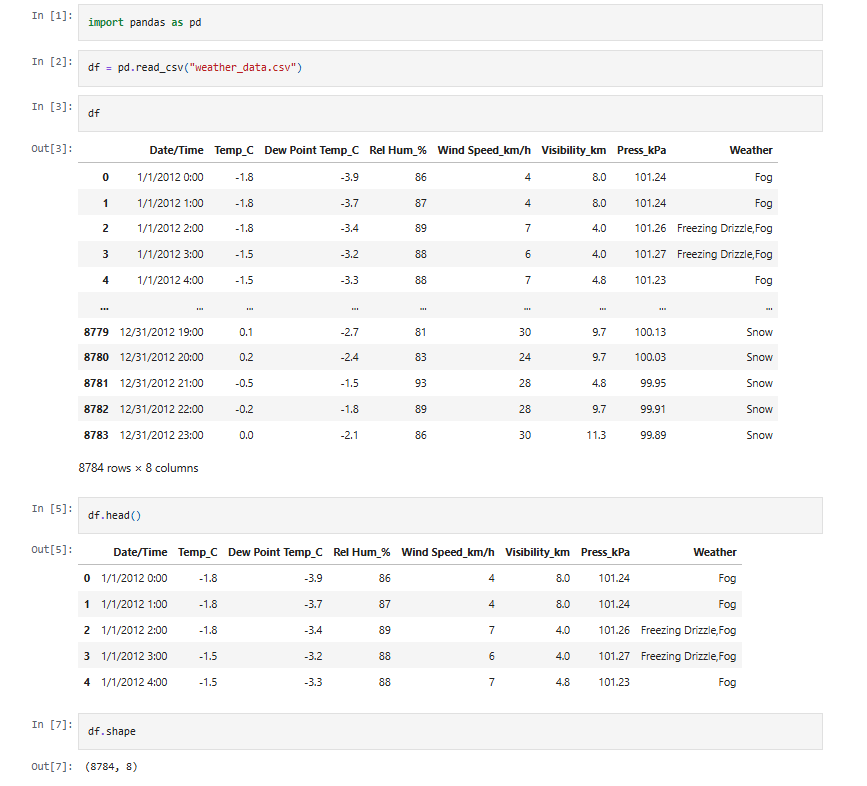This screenshot has width=867, height=786.
Task: Click Date/Time header in first table
Action: click(176, 150)
